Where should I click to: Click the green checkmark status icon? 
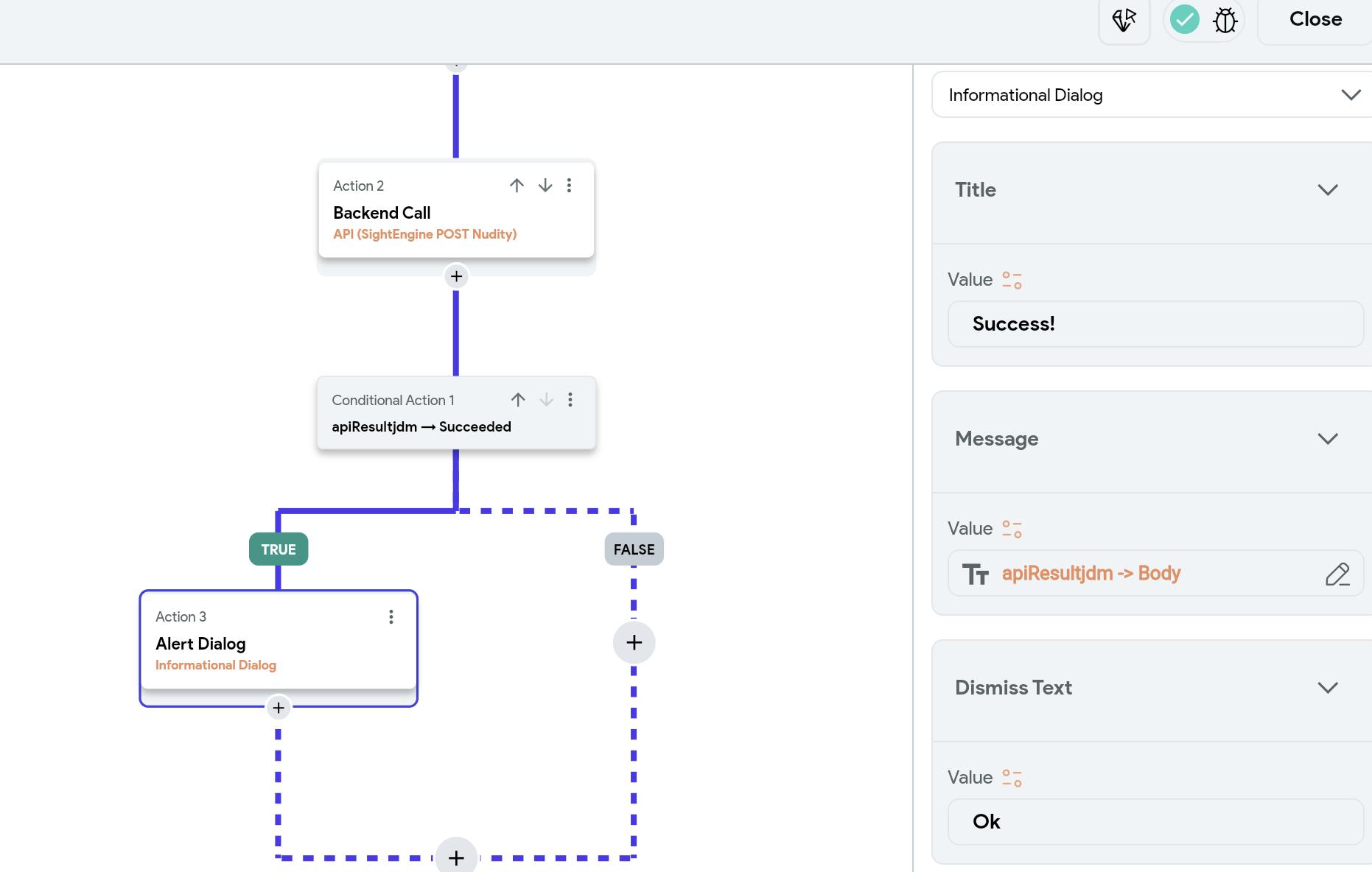(x=1184, y=20)
